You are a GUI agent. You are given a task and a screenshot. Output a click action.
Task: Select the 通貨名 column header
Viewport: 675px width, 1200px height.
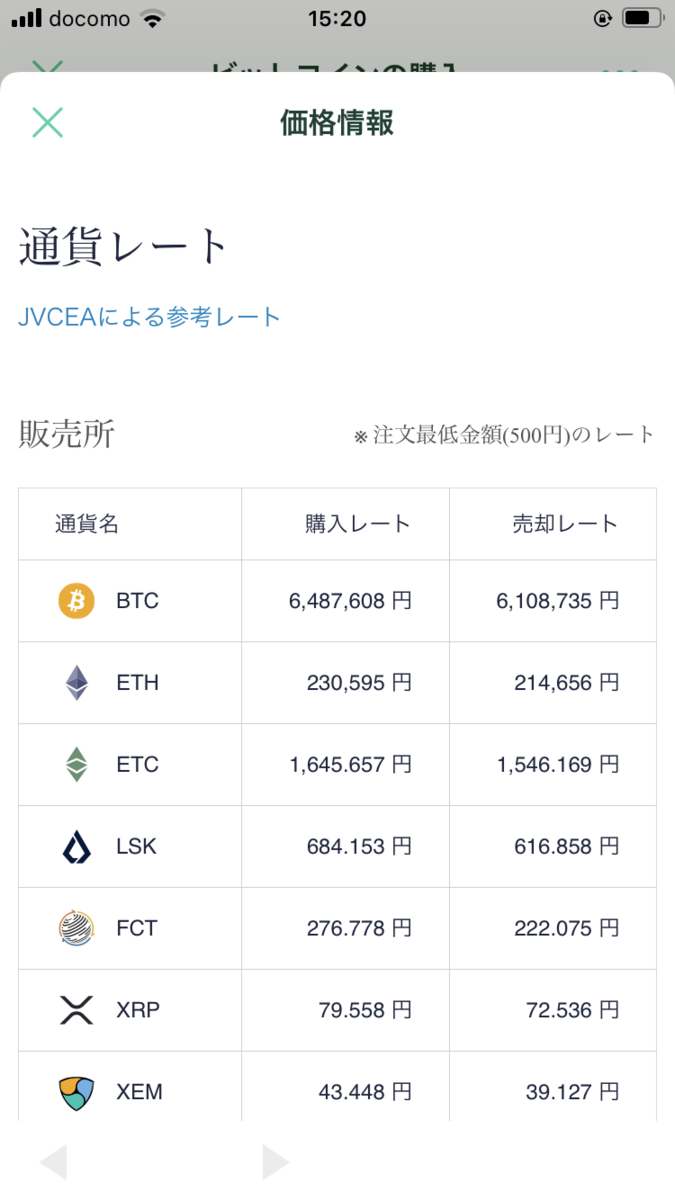point(87,524)
